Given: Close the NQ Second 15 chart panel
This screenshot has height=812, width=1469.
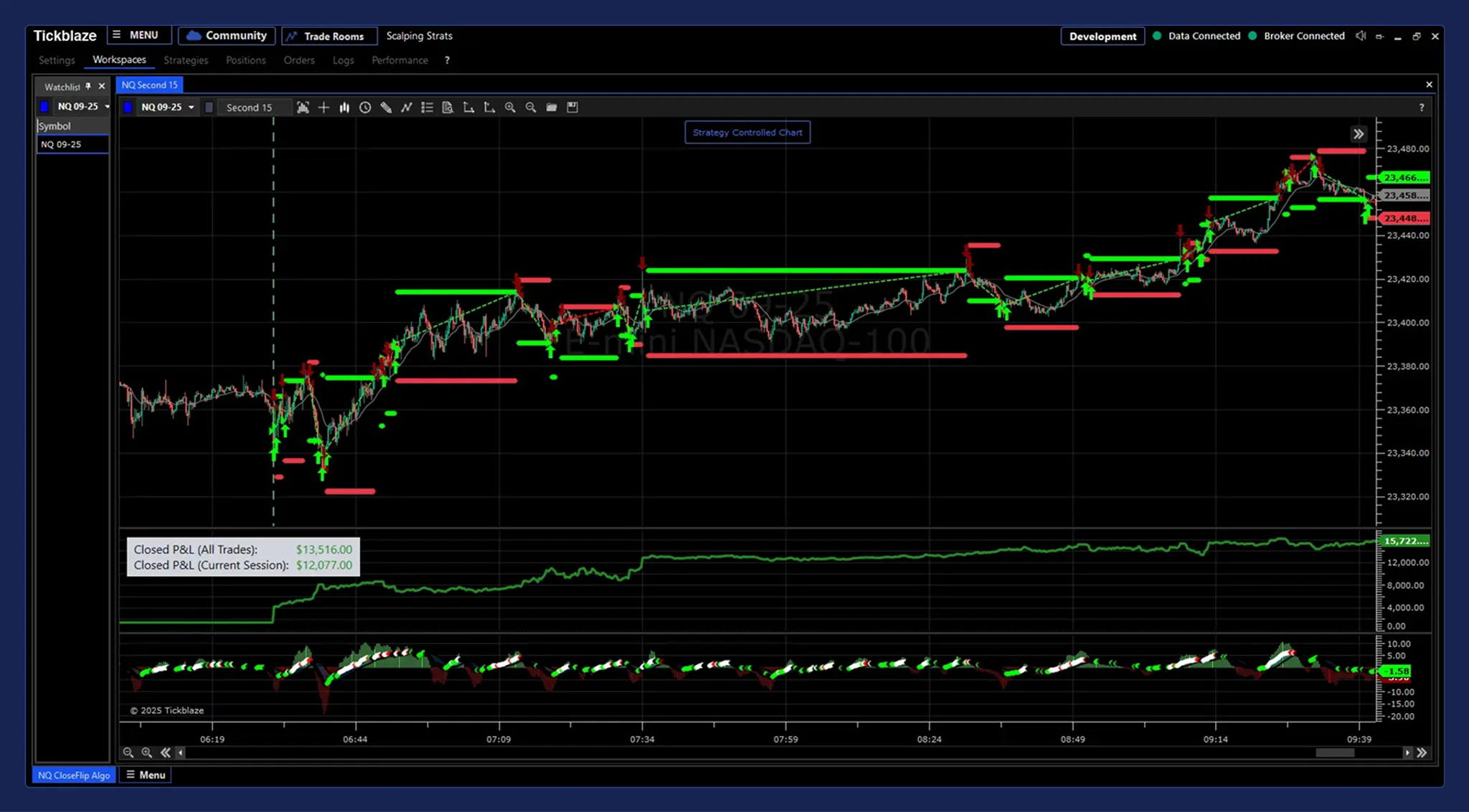Looking at the screenshot, I should [1429, 85].
